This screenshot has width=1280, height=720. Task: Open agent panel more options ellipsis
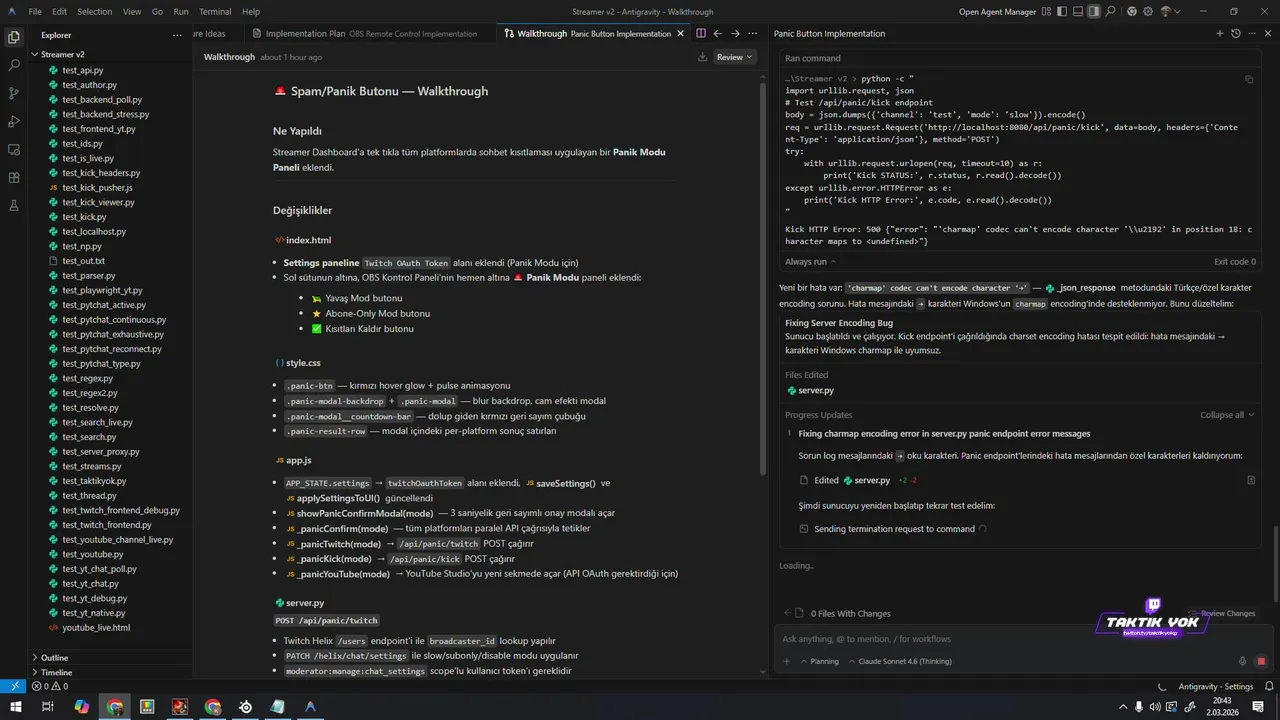pos(1252,33)
